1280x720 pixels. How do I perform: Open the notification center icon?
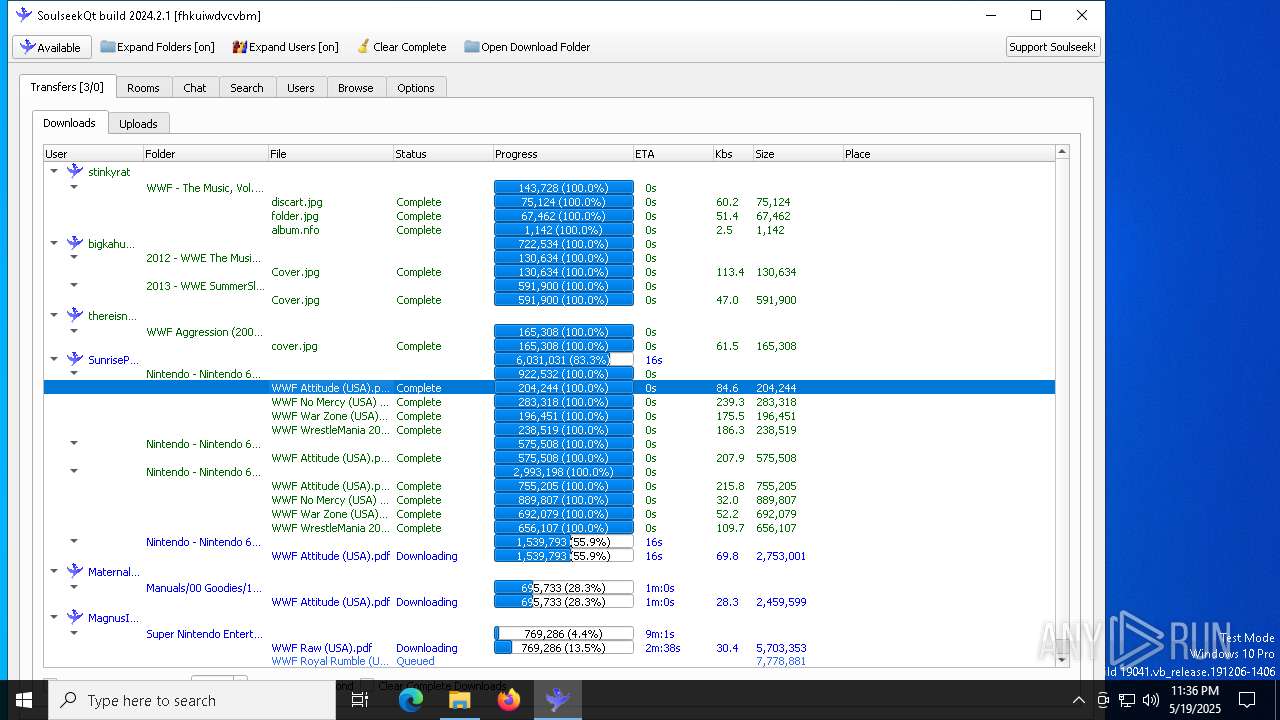(1247, 700)
